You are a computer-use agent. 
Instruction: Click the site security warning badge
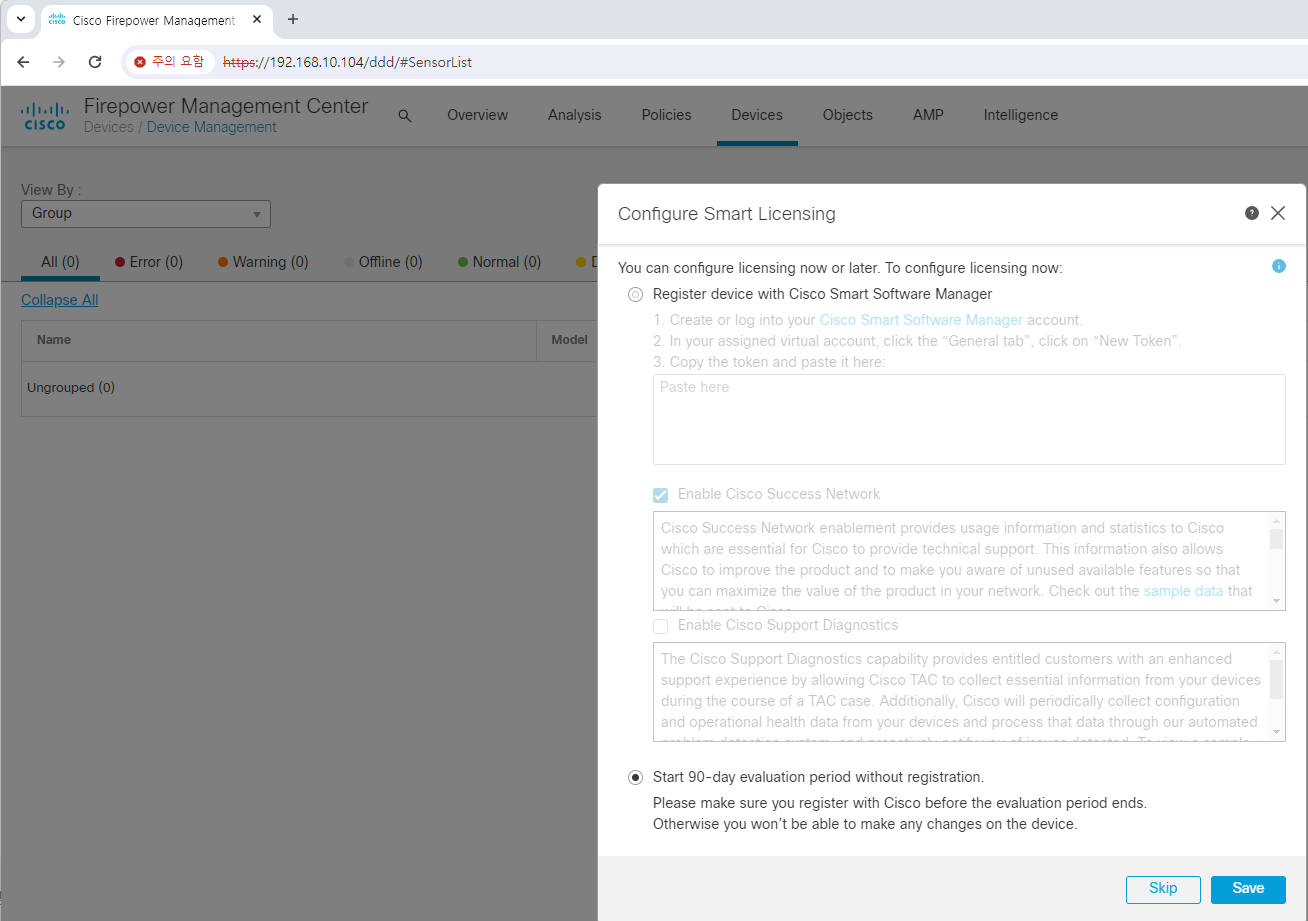[169, 62]
